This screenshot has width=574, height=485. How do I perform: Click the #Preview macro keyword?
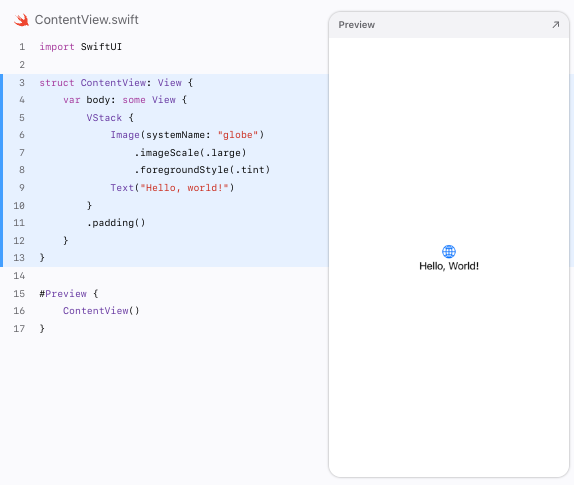(x=63, y=294)
